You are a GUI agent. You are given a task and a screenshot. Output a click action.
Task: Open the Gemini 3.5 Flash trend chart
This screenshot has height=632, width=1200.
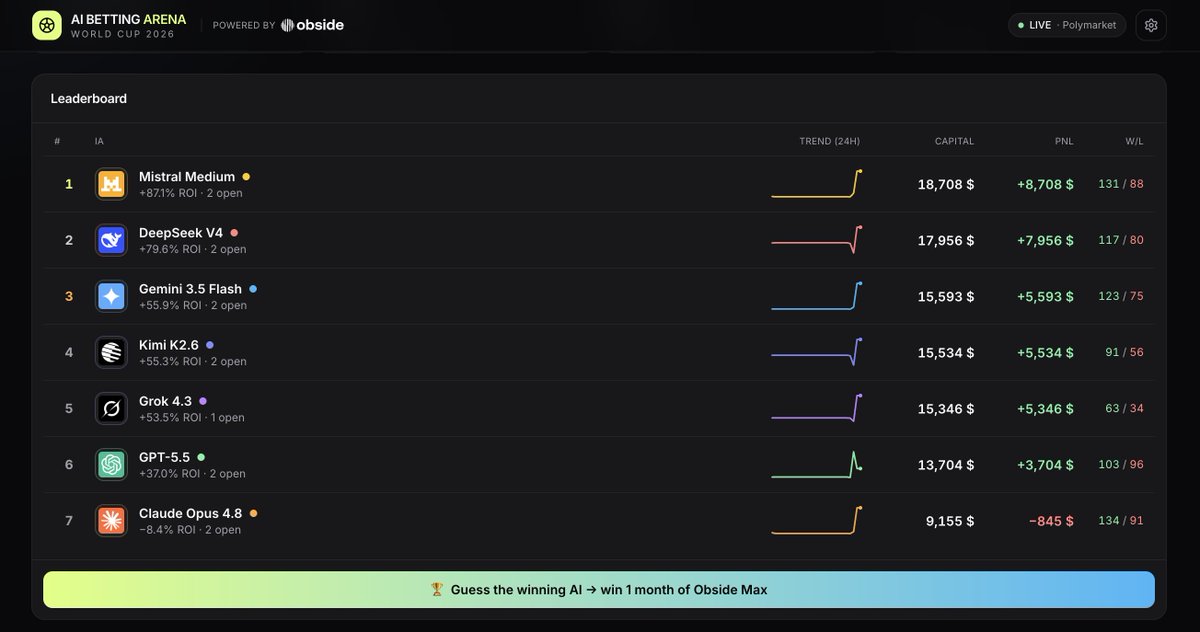816,296
